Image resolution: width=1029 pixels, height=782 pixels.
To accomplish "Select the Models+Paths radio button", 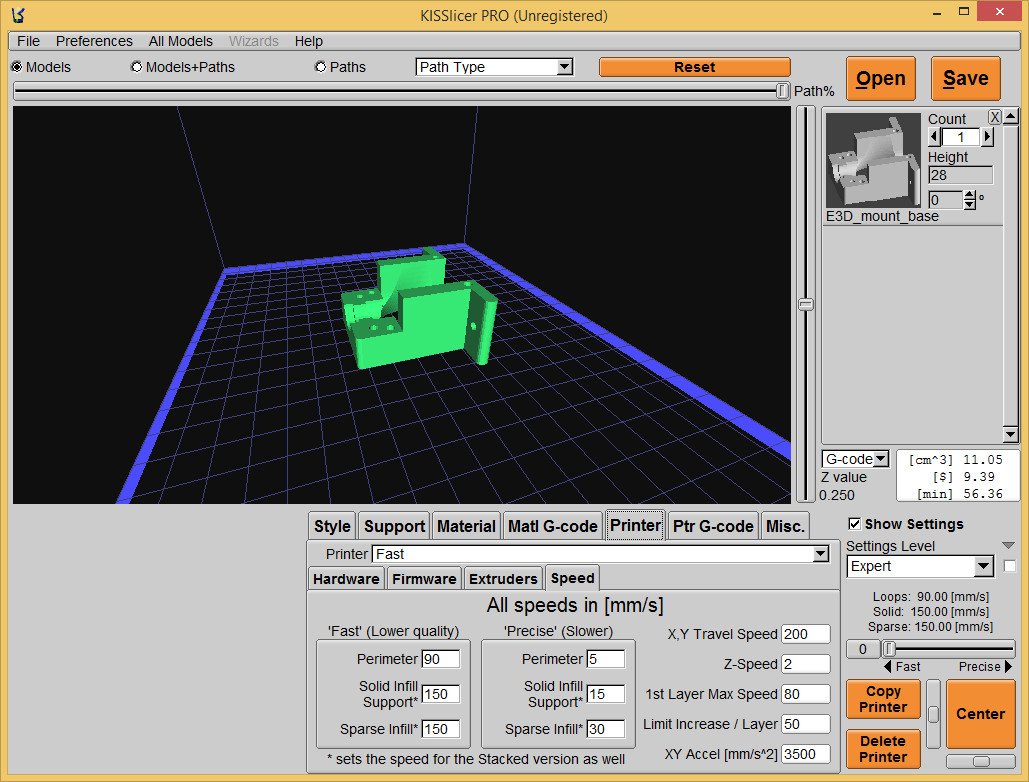I will tap(137, 67).
